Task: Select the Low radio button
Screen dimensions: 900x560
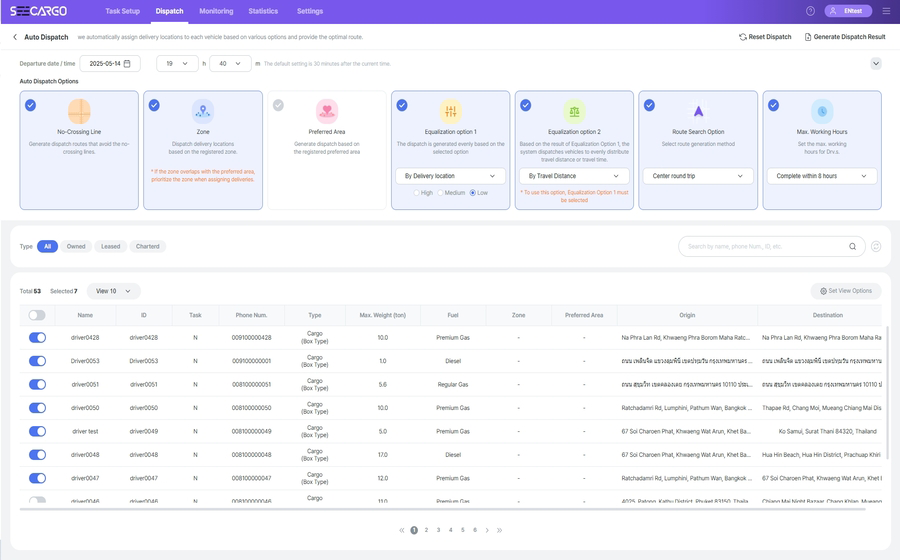Action: (473, 193)
